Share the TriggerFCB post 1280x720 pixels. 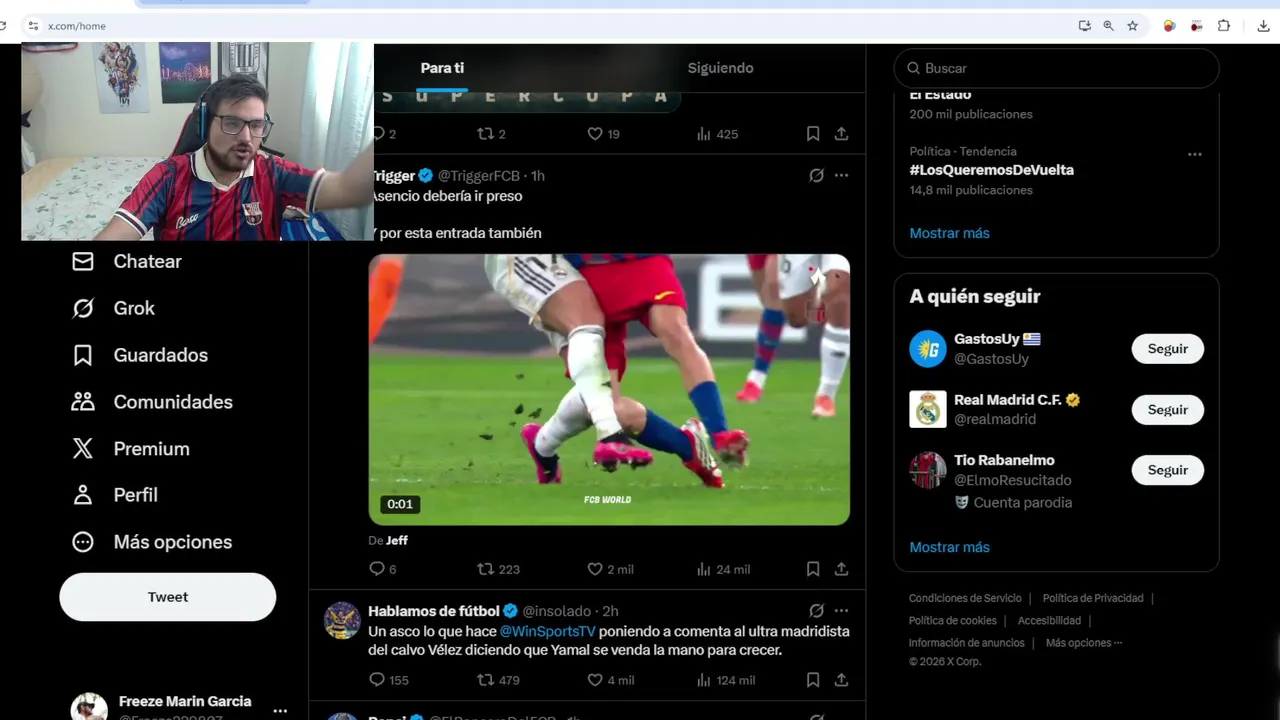841,569
